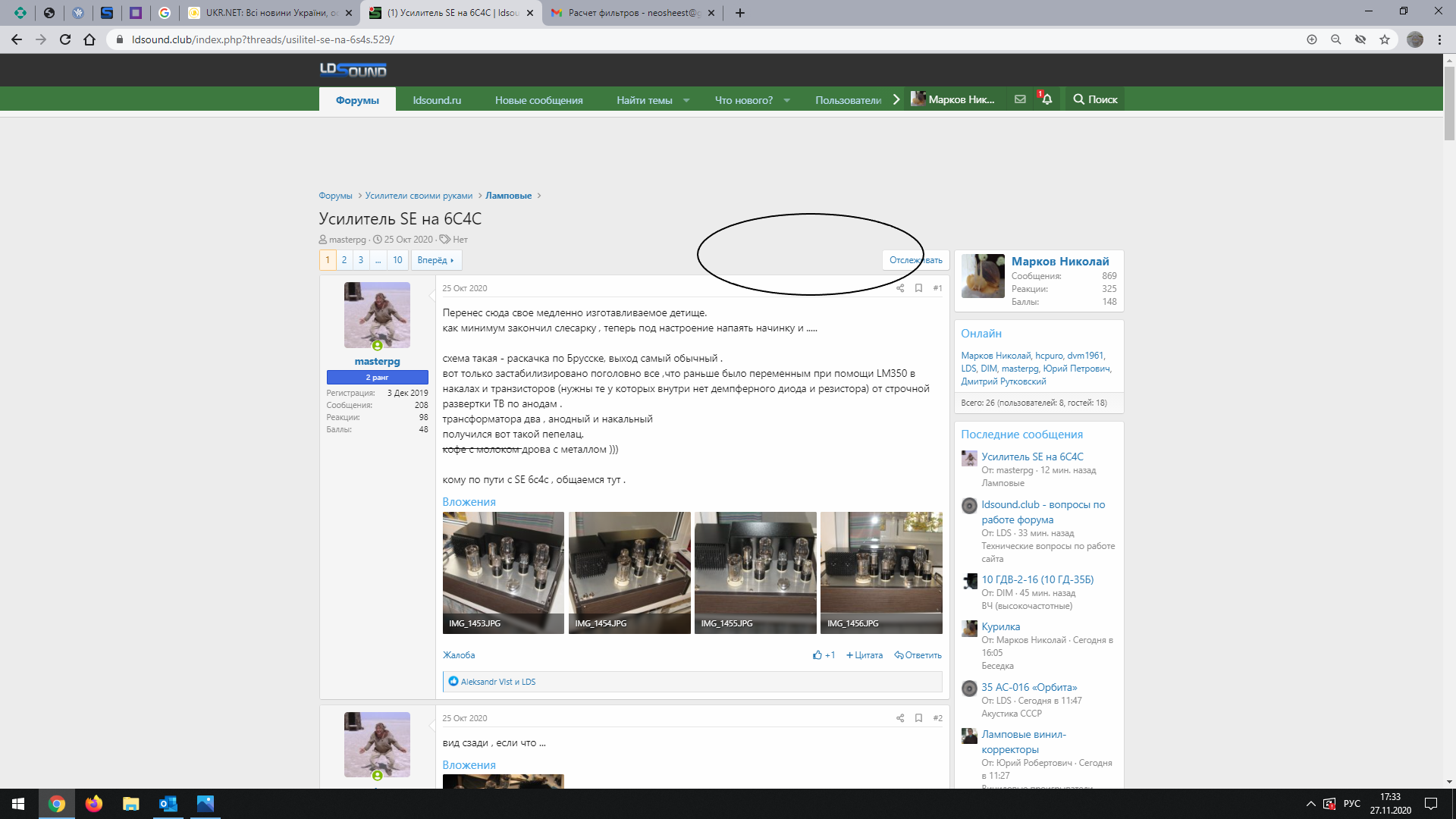This screenshot has height=819, width=1456.
Task: Open IMG_1455.JPG attachment thumbnail
Action: [755, 573]
